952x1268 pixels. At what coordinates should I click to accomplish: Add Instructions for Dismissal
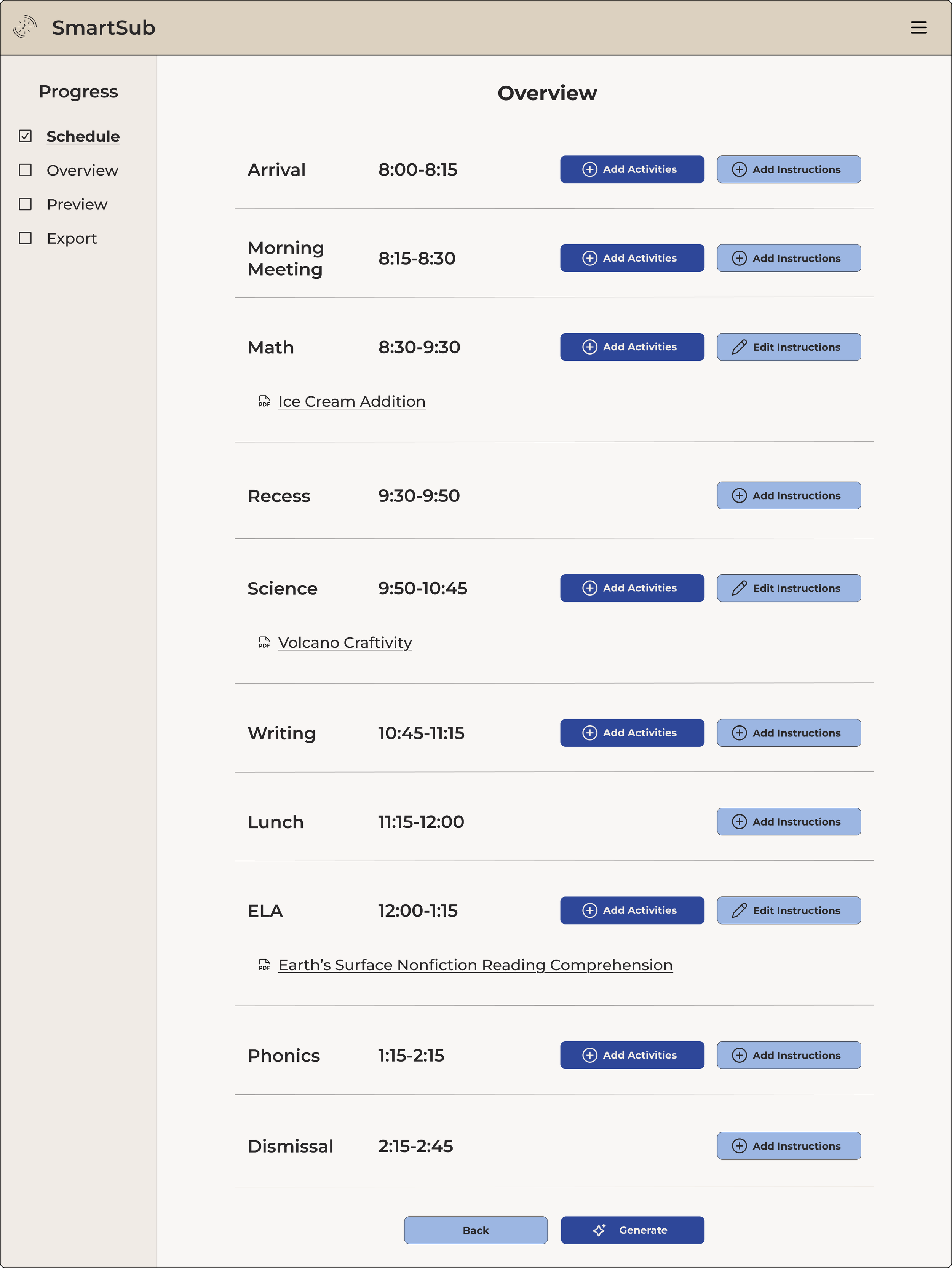tap(789, 1146)
